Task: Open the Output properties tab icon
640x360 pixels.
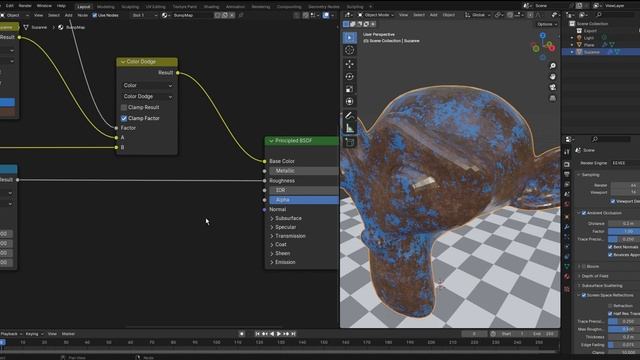Action: (x=567, y=174)
